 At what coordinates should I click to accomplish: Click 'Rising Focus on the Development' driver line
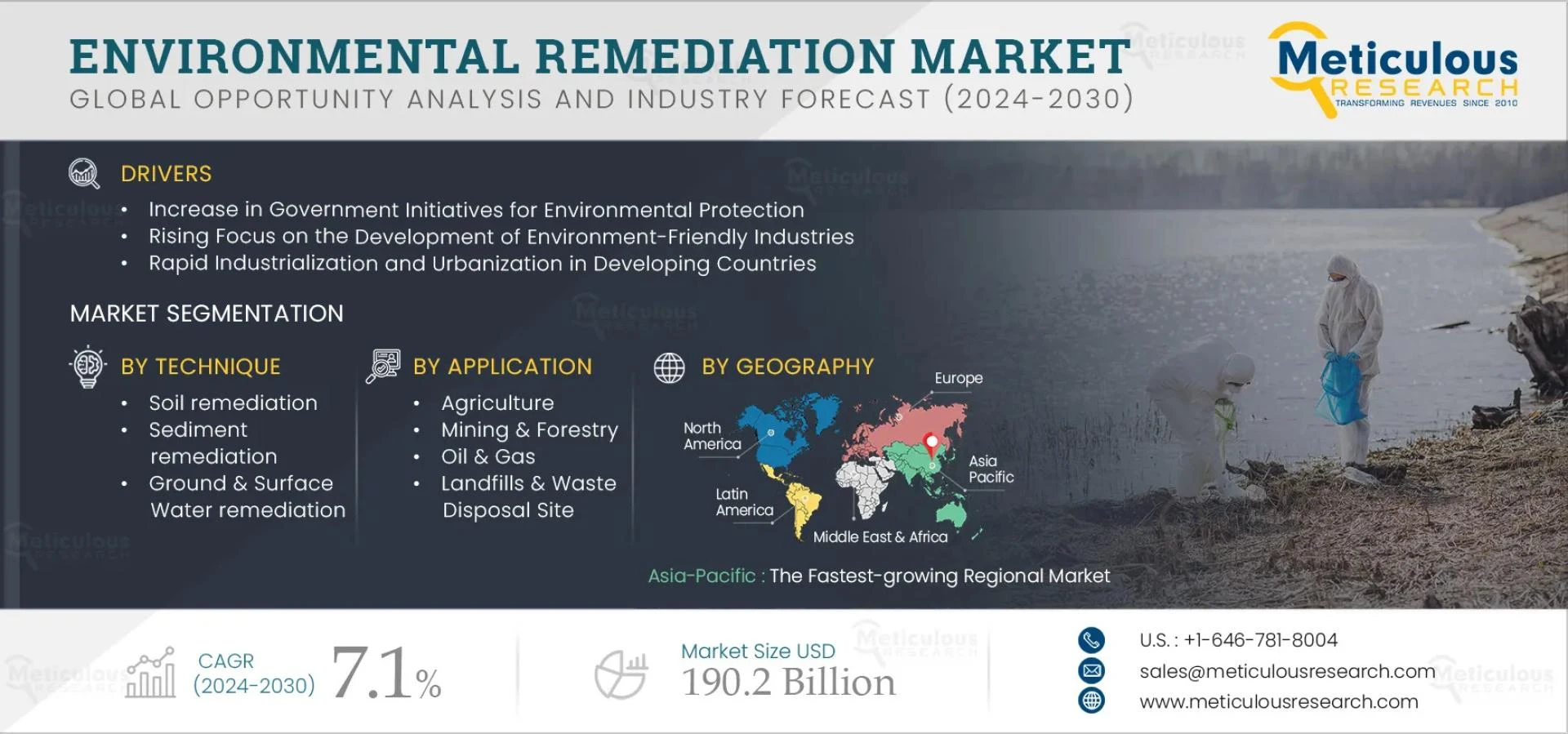click(x=501, y=237)
